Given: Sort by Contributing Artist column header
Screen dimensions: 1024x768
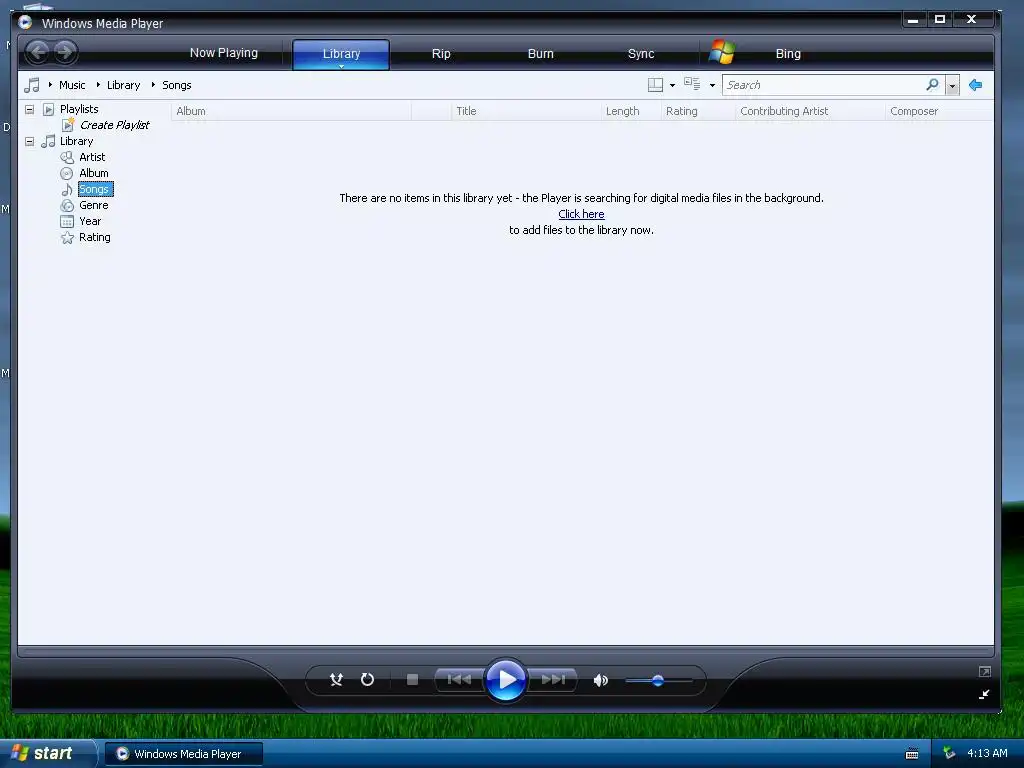Looking at the screenshot, I should pos(810,111).
